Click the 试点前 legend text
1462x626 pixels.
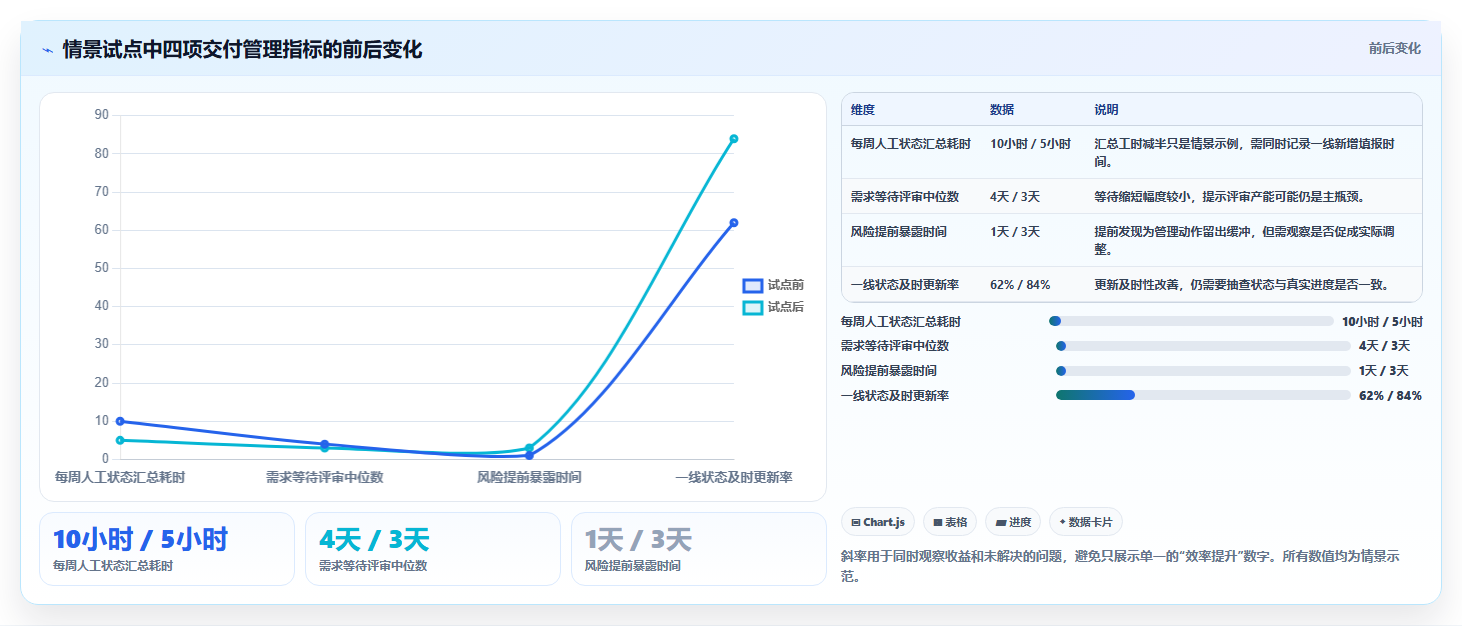(x=786, y=285)
